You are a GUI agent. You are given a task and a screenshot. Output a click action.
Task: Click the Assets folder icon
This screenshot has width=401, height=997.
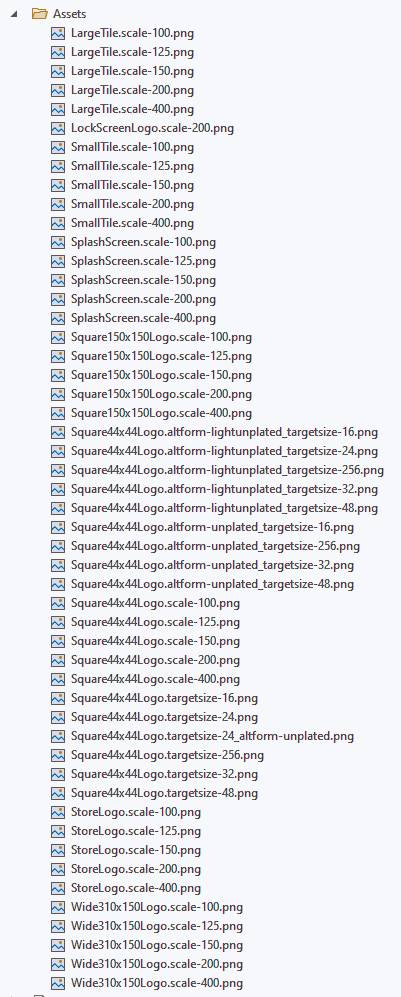pyautogui.click(x=40, y=13)
